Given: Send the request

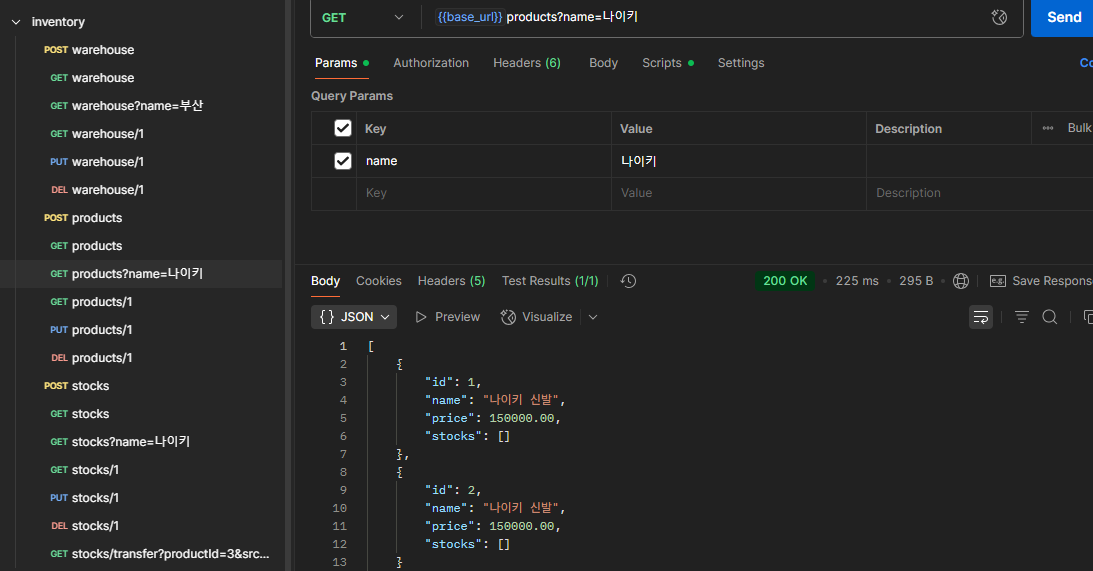Looking at the screenshot, I should tap(1063, 17).
